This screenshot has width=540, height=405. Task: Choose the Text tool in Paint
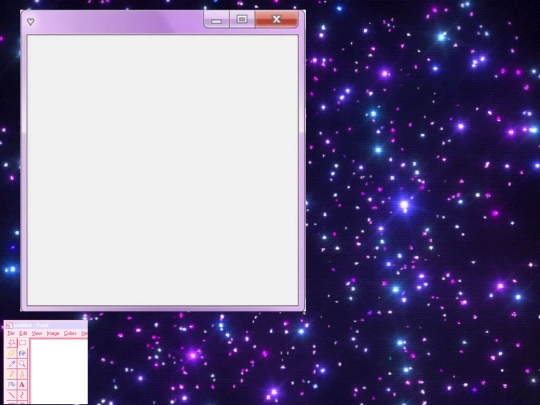pyautogui.click(x=22, y=384)
